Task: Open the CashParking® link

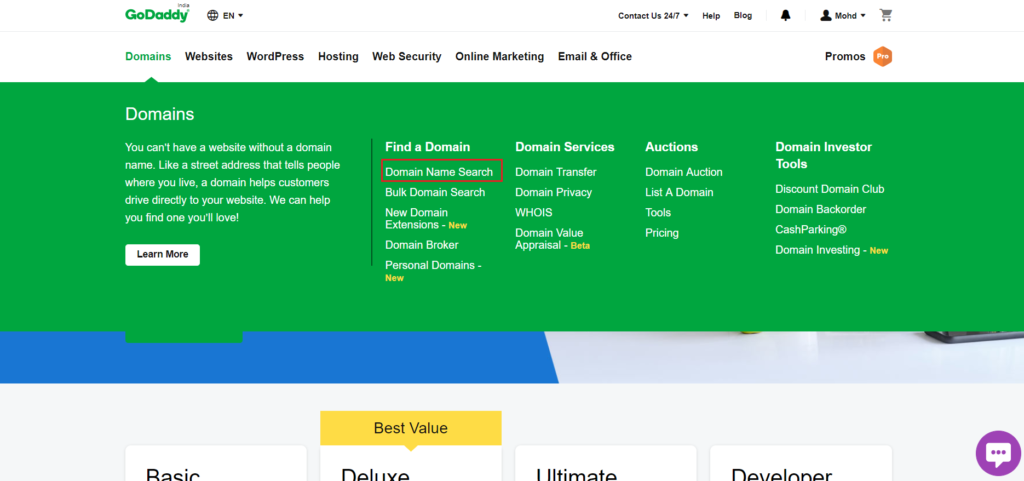Action: click(811, 230)
